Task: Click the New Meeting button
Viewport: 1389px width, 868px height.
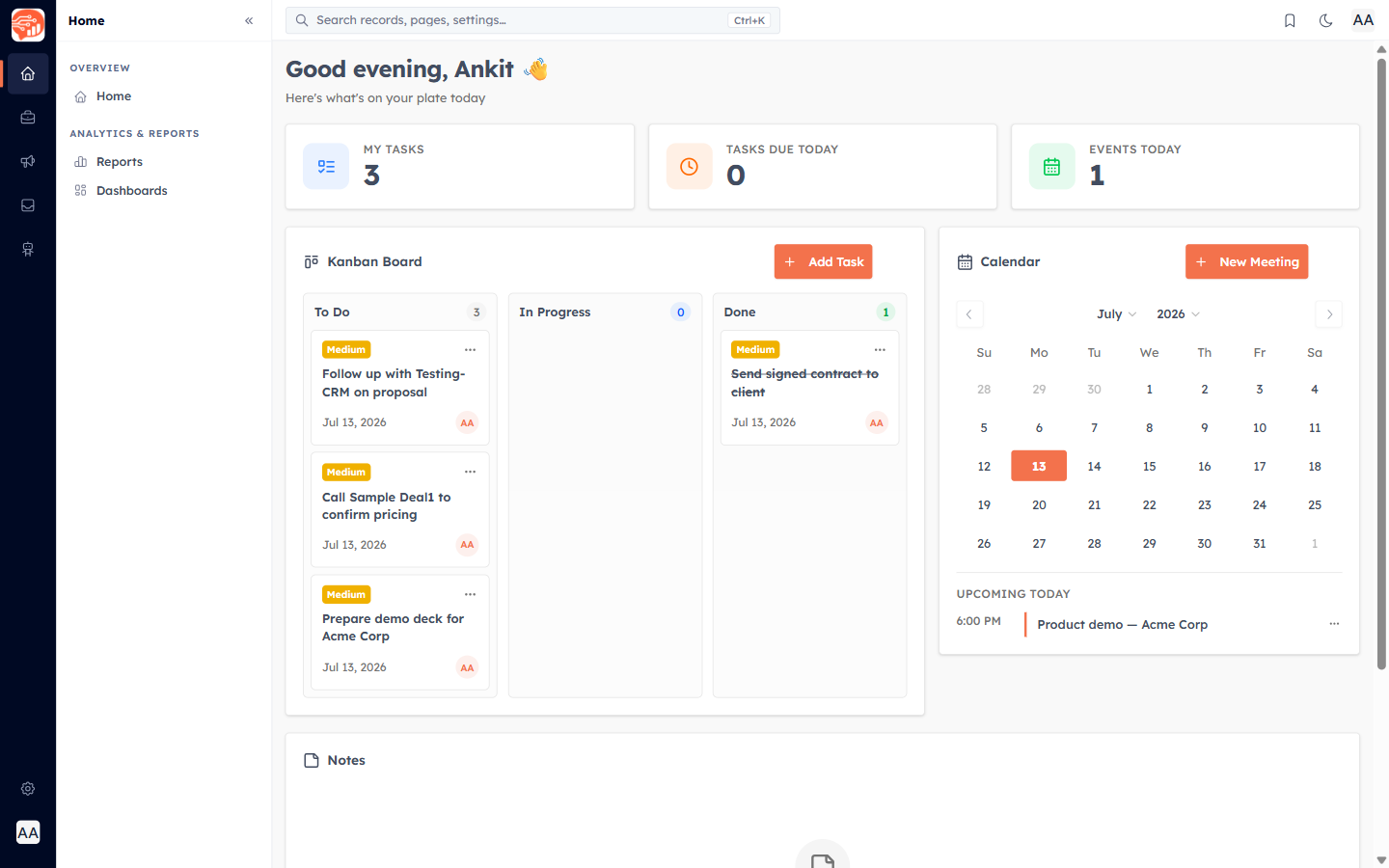Action: [1246, 261]
